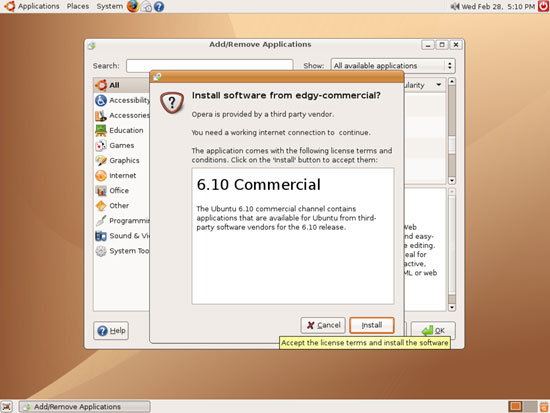Switch to the second workspace

click(x=530, y=406)
